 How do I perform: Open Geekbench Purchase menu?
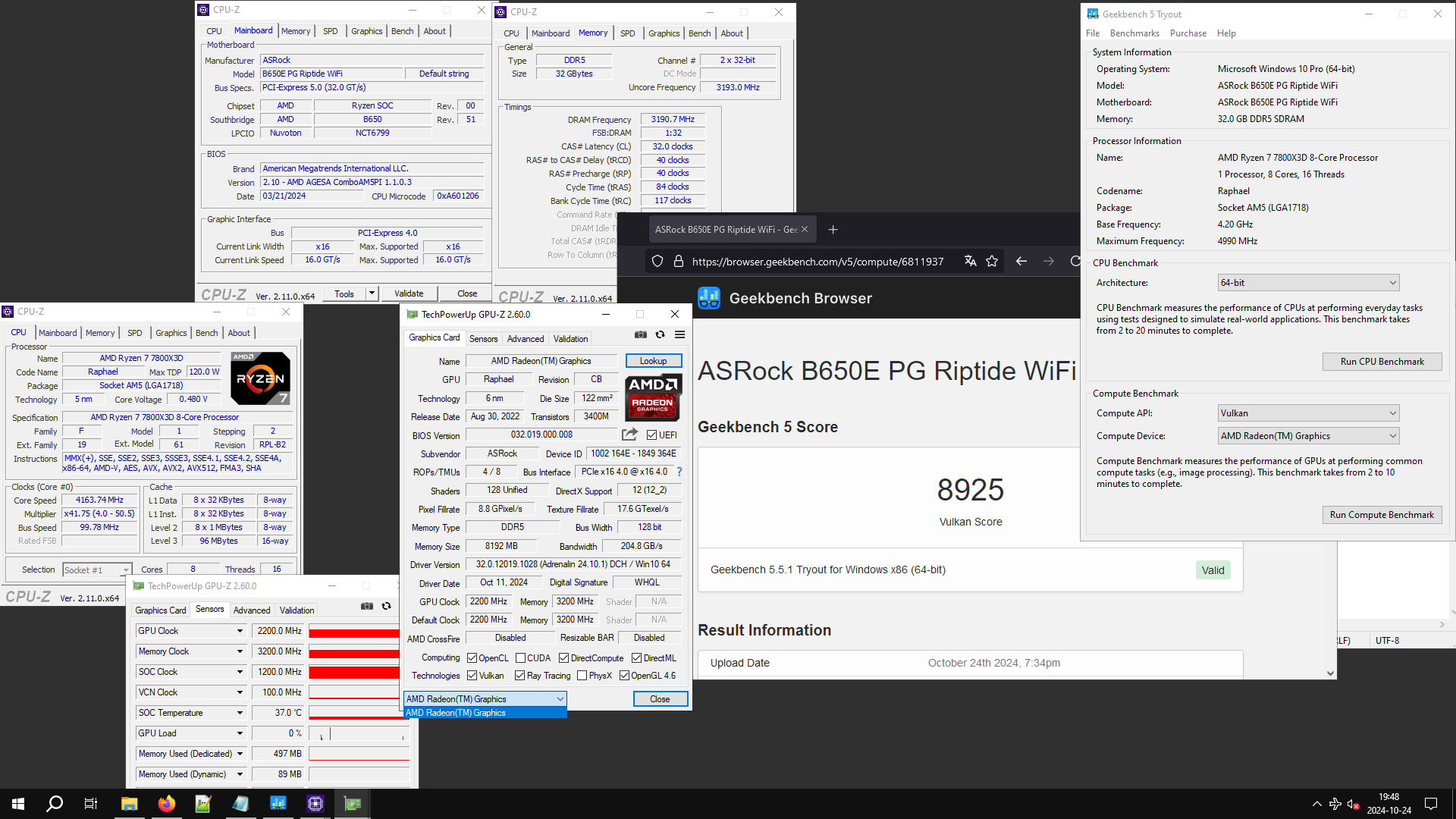coord(1188,33)
